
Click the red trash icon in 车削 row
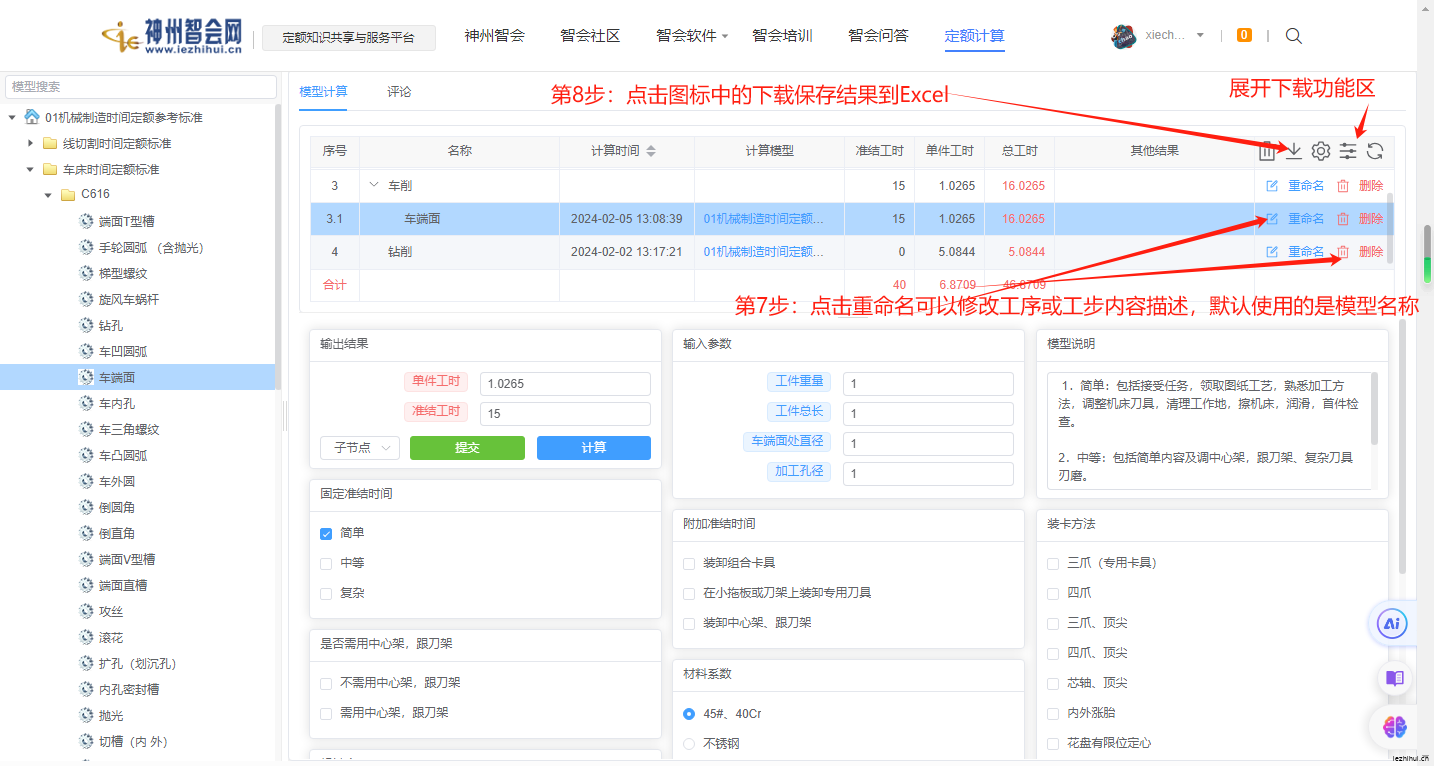[1343, 186]
